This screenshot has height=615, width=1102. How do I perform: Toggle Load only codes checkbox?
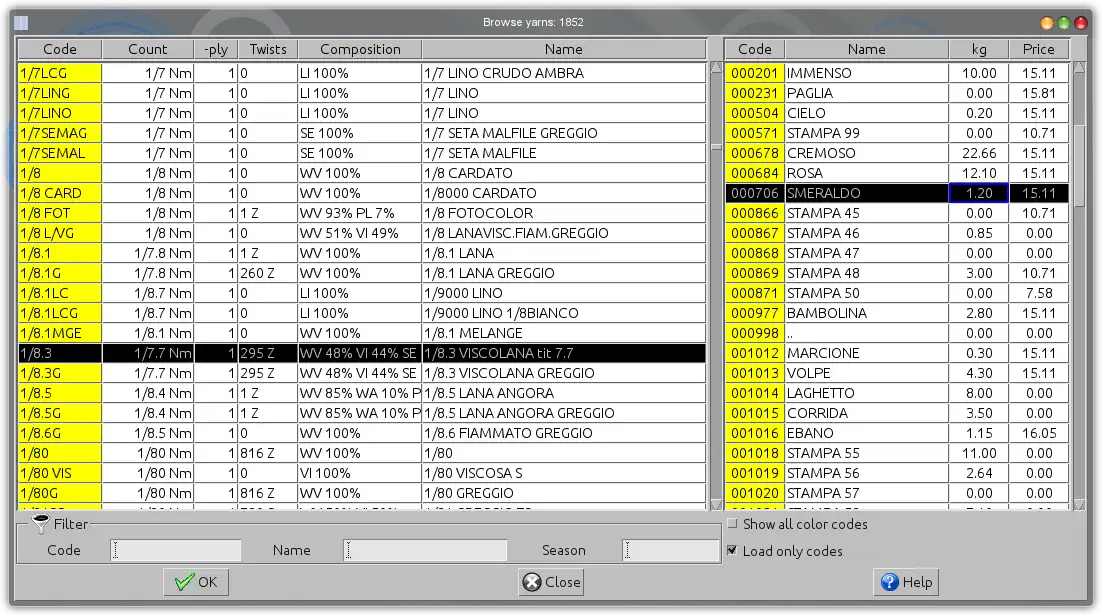coord(732,550)
